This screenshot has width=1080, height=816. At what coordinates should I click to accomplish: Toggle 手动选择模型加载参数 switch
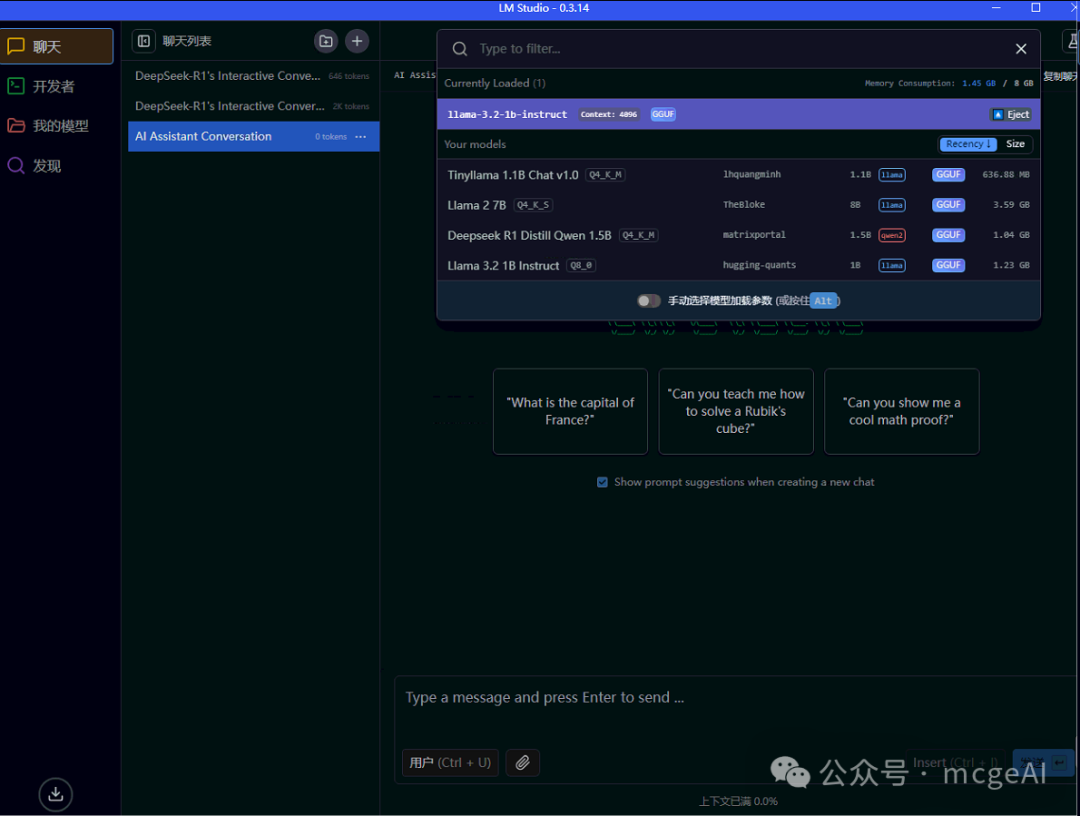click(x=648, y=301)
